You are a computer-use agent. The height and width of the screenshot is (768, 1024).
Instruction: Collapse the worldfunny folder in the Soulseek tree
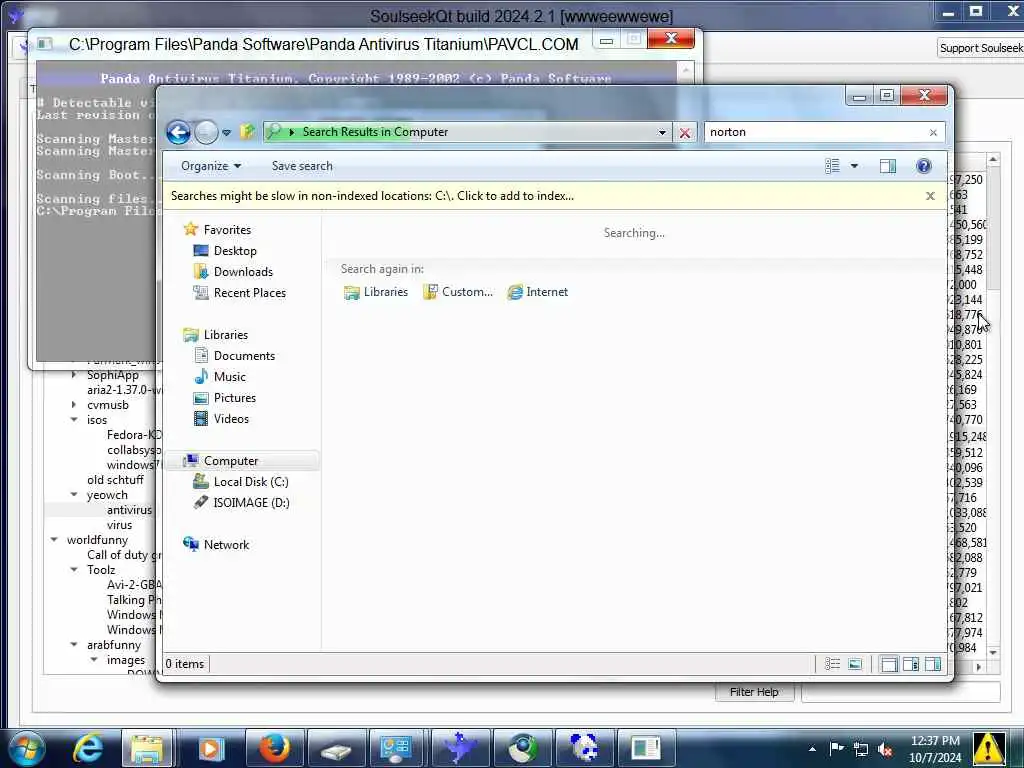point(54,540)
